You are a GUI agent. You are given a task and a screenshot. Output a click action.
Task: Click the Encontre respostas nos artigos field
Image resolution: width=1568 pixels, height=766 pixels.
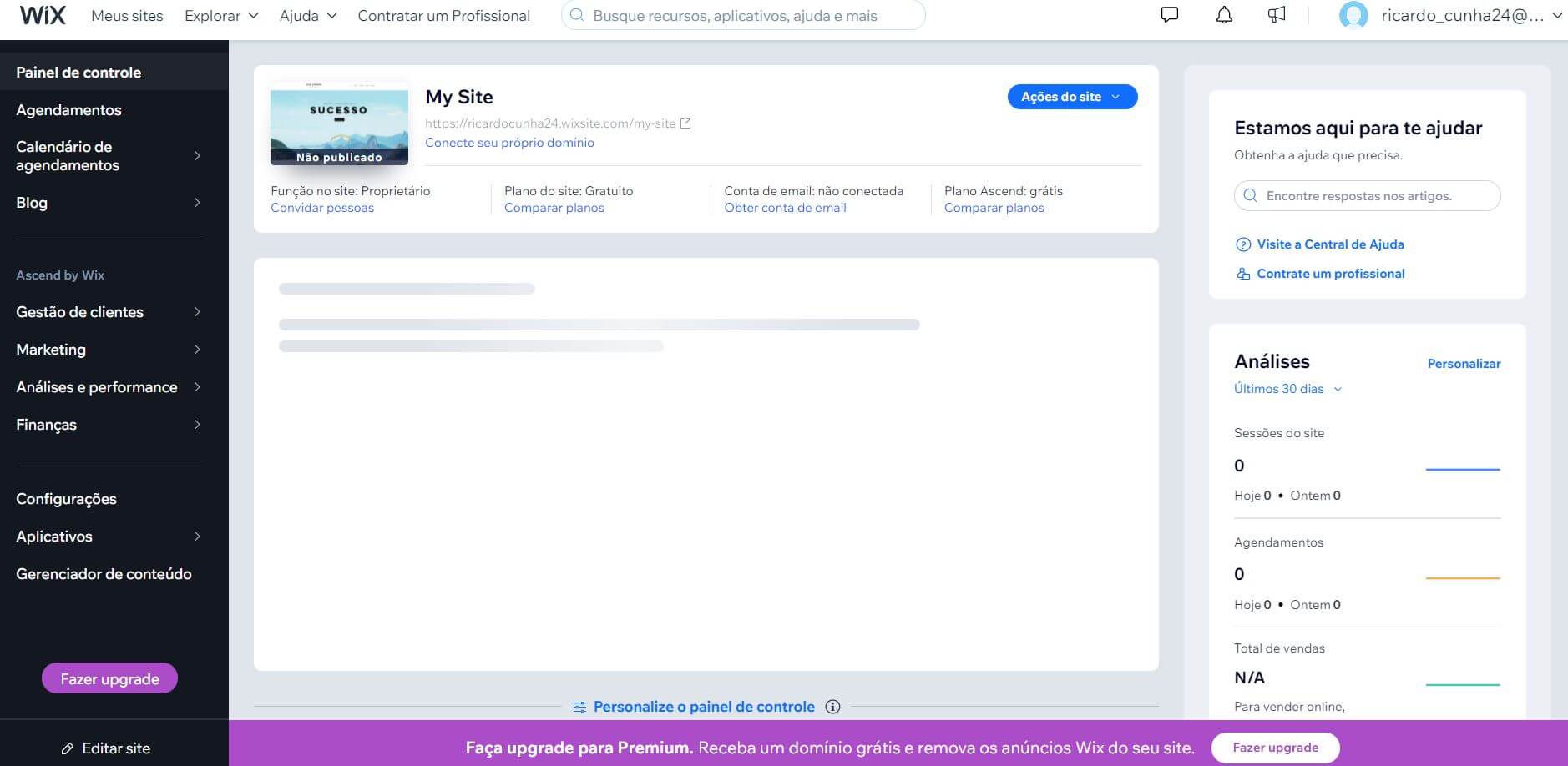pos(1367,196)
